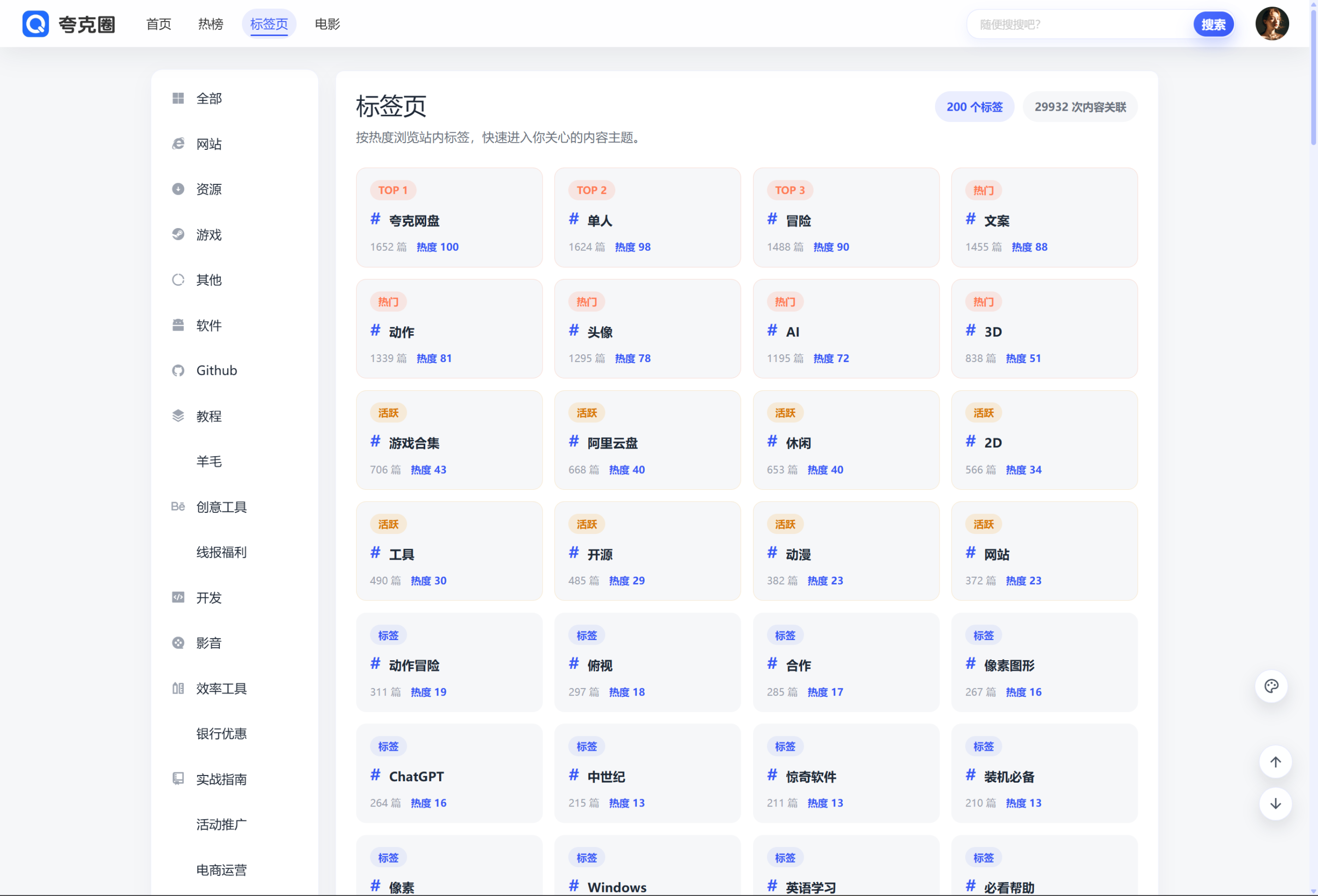Click the scroll-to-bottom arrow button
Image resolution: width=1318 pixels, height=896 pixels.
click(1275, 803)
